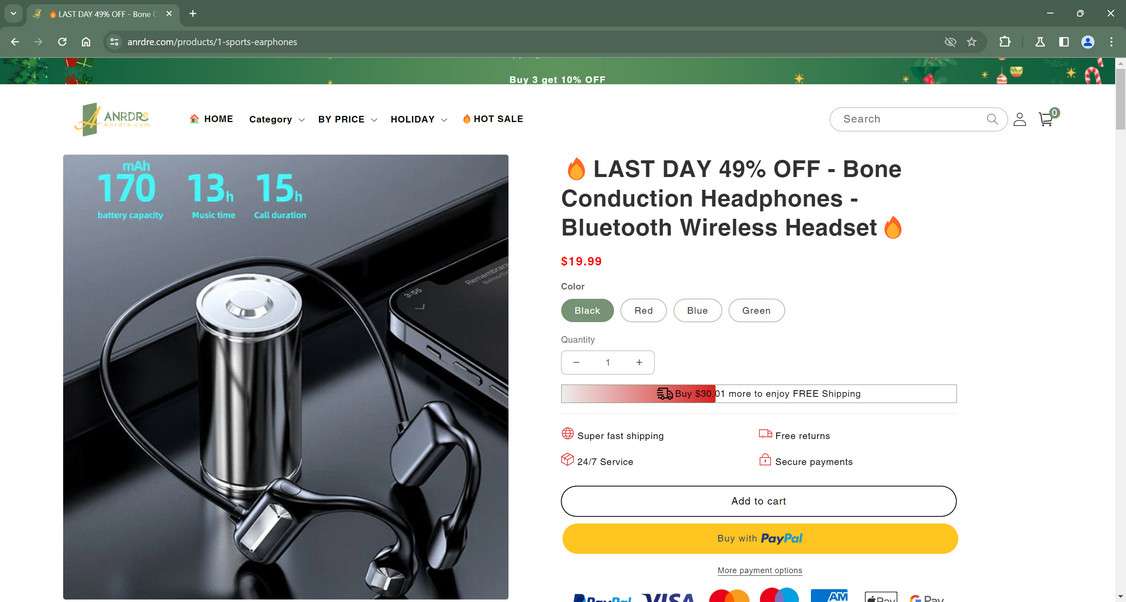
Task: Open the browser extensions puzzle icon
Action: (x=1005, y=42)
